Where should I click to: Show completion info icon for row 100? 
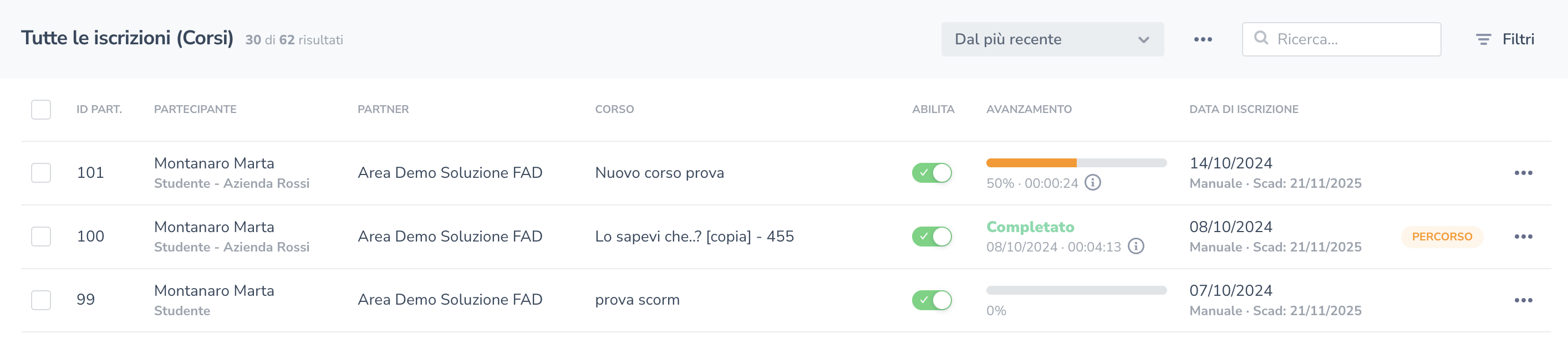point(1135,246)
